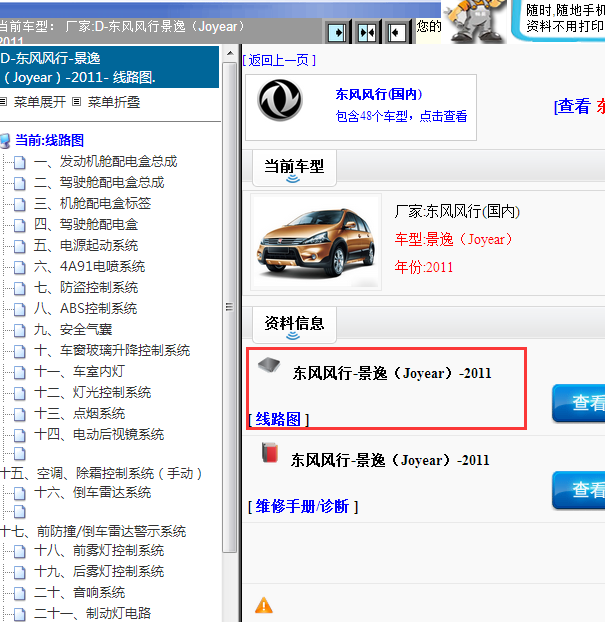Viewport: 605px width, 622px height.
Task: Open tree item 二十、音响系统
Action: click(x=79, y=593)
